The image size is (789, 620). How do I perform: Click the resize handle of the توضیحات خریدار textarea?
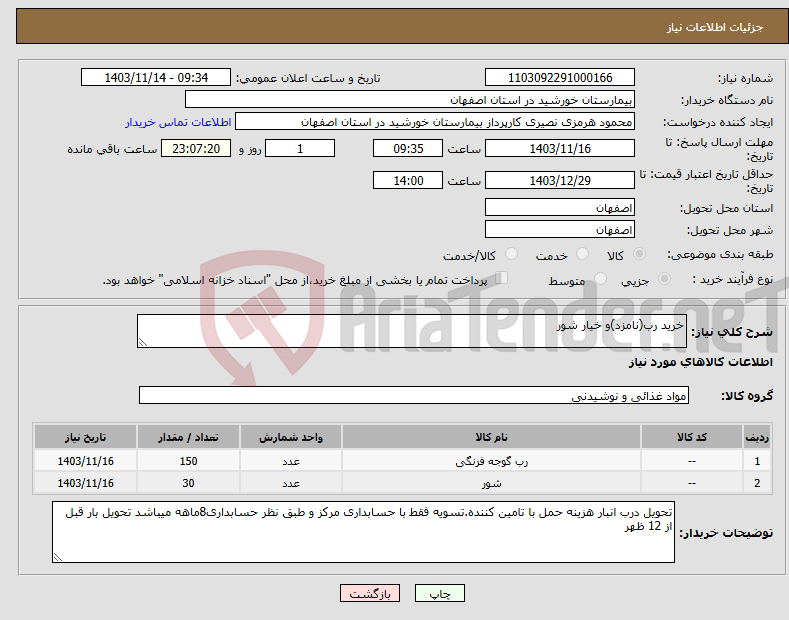58,557
